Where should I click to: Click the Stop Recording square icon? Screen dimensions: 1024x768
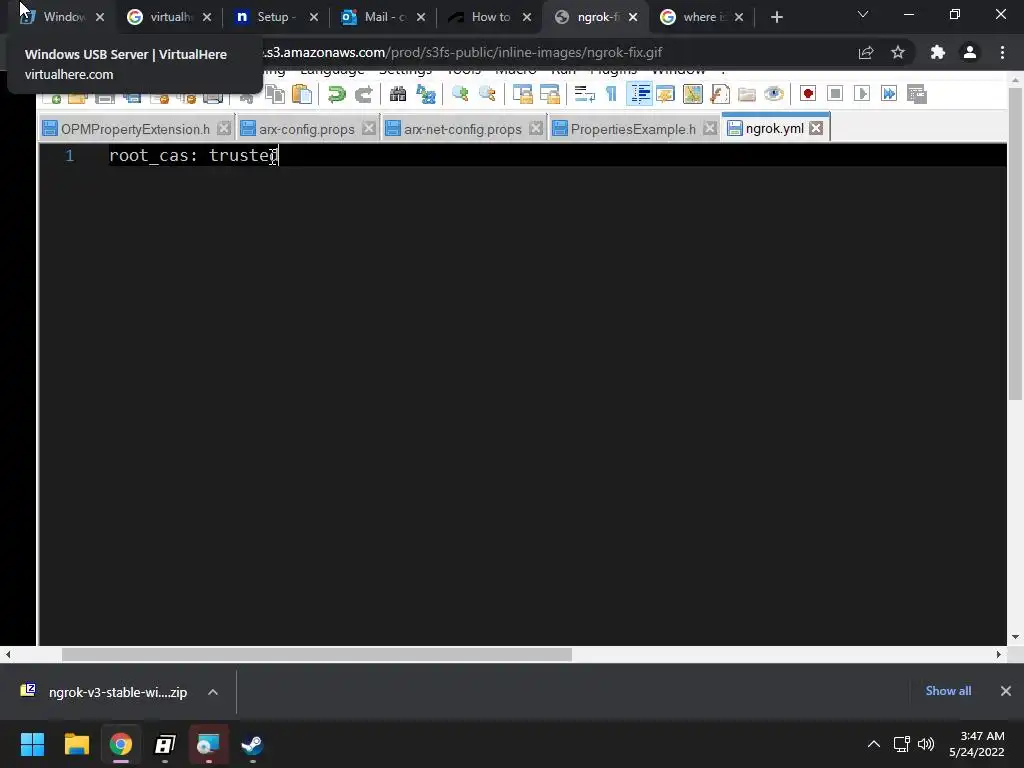(x=835, y=94)
